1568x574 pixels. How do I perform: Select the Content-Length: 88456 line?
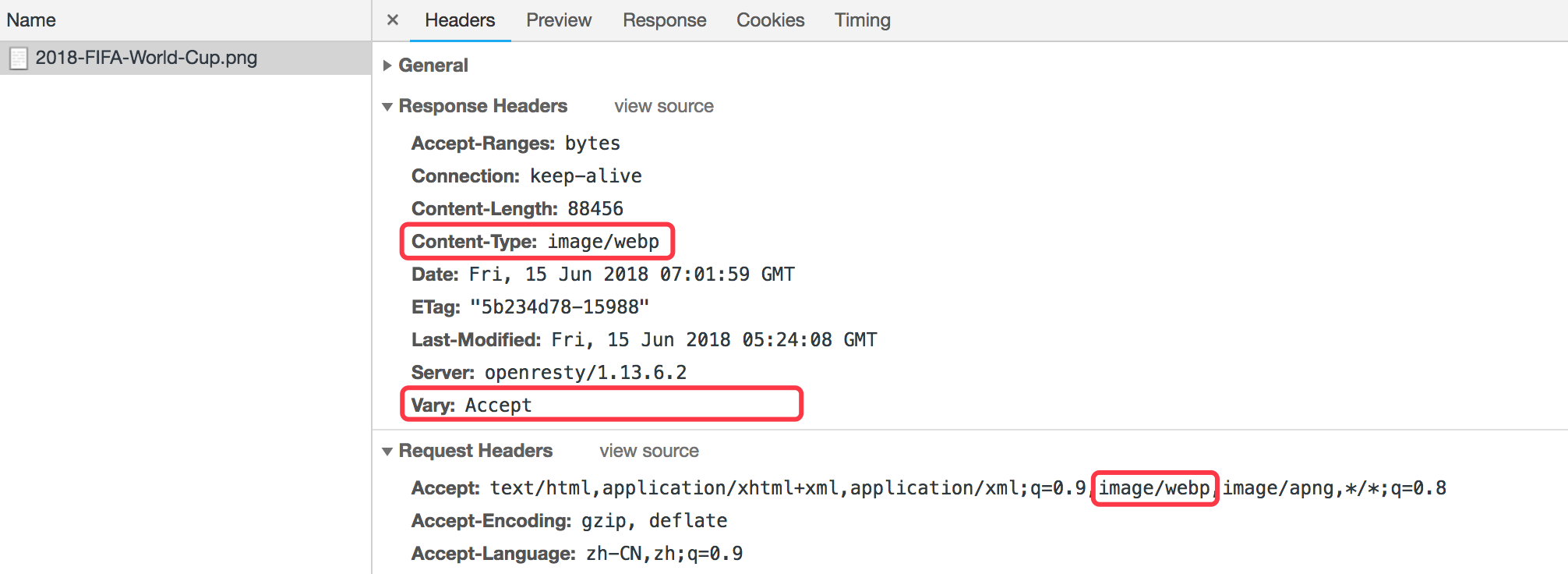tap(517, 209)
